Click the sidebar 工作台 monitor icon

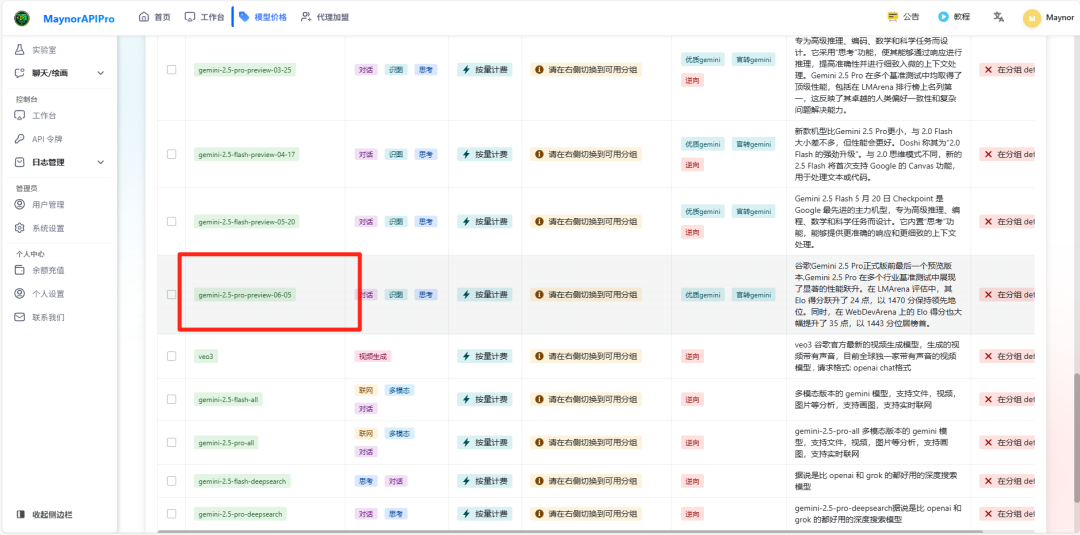(x=19, y=116)
